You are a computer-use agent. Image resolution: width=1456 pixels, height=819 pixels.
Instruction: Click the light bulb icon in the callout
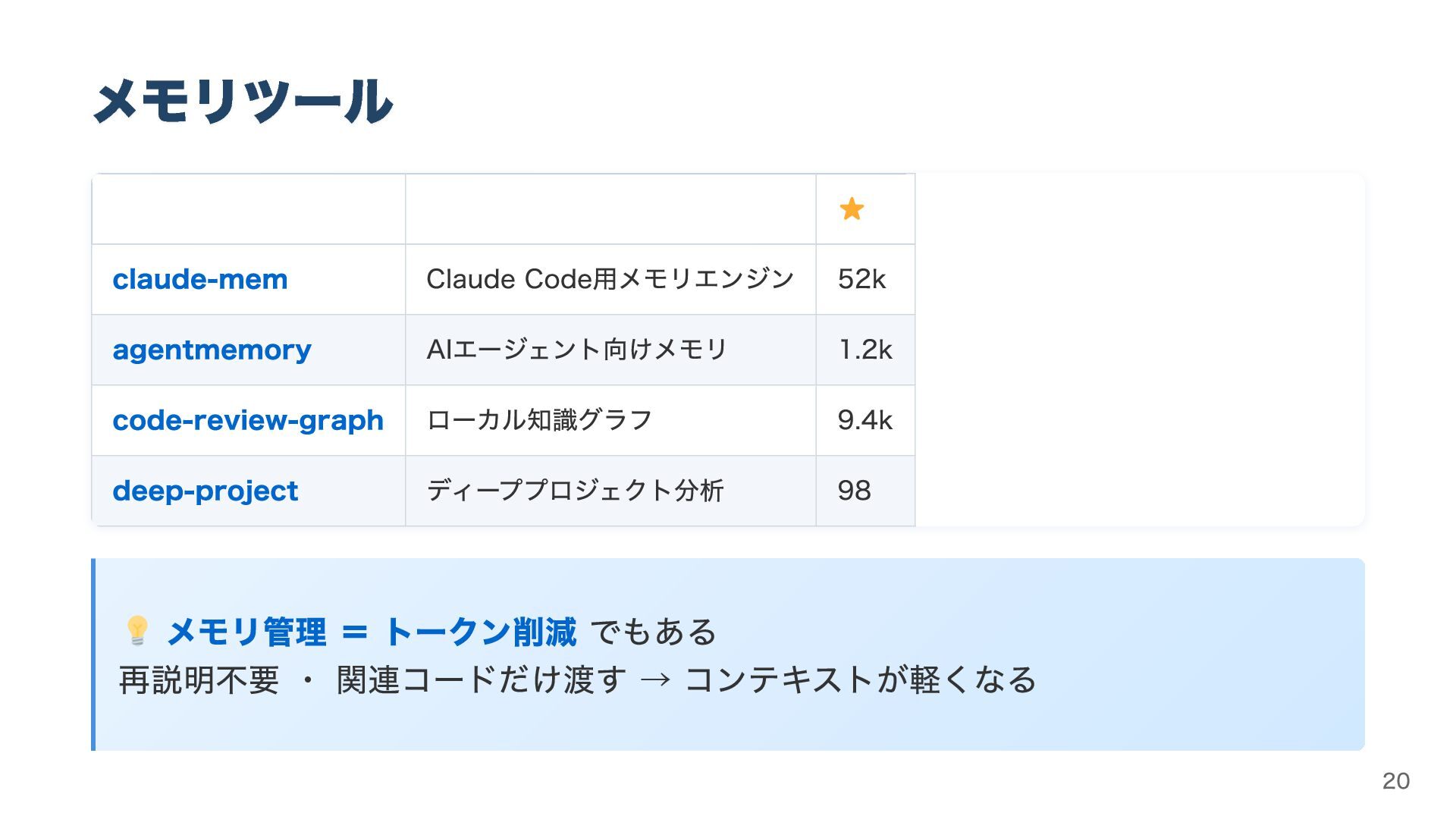137,631
